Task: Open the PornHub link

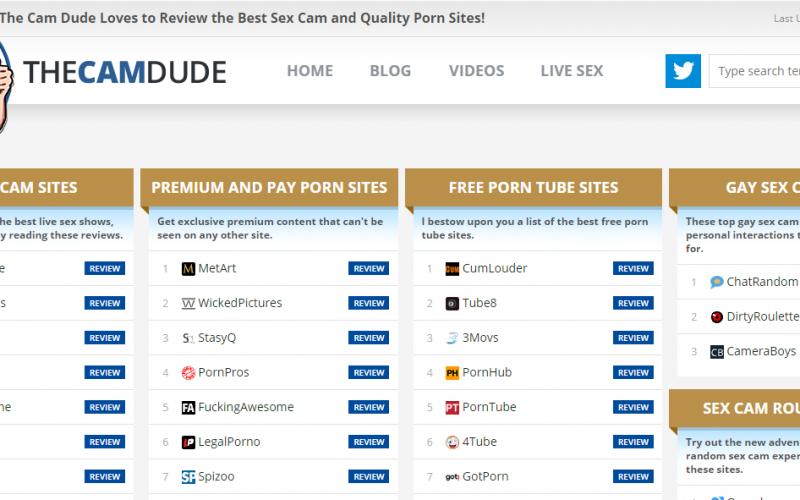Action: (x=487, y=372)
